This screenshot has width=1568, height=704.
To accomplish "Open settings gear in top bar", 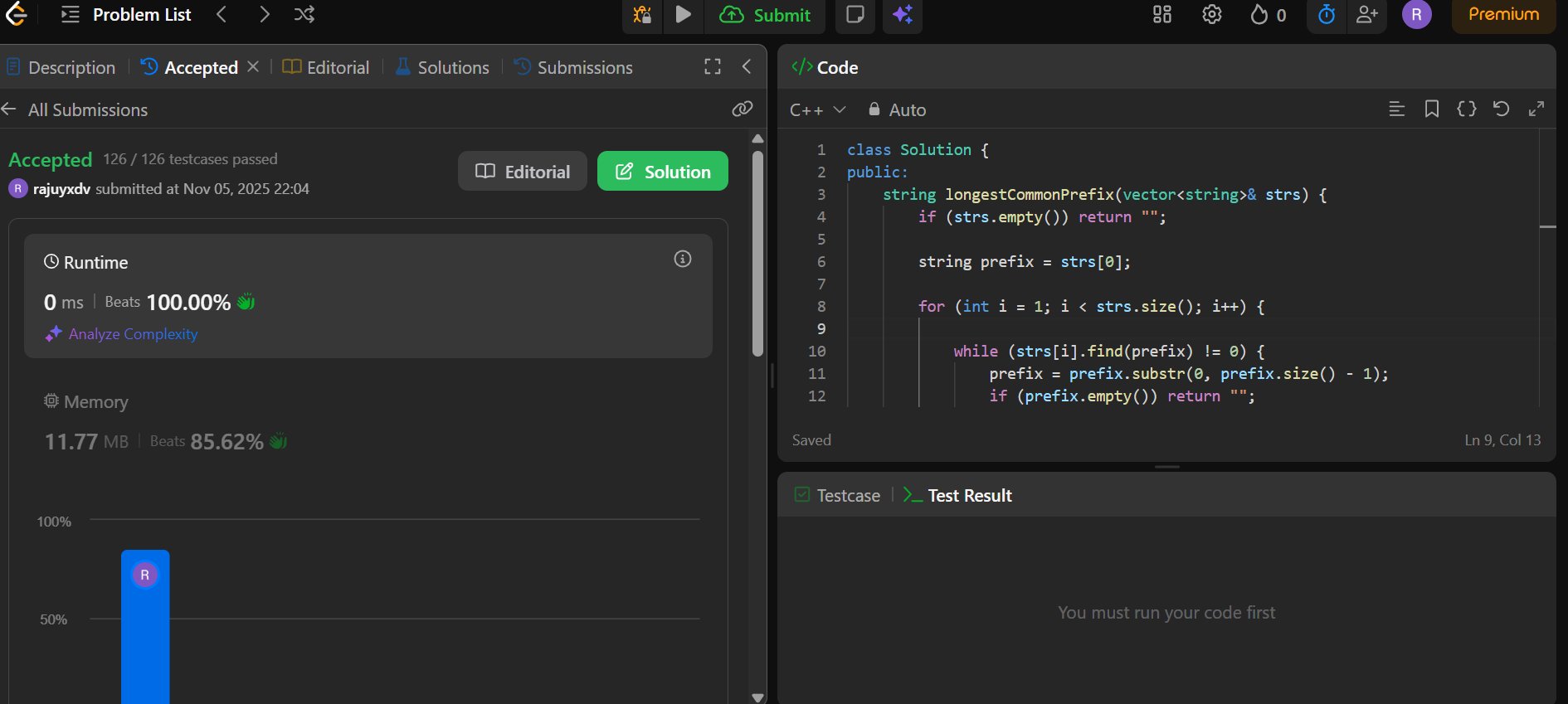I will pos(1211,15).
